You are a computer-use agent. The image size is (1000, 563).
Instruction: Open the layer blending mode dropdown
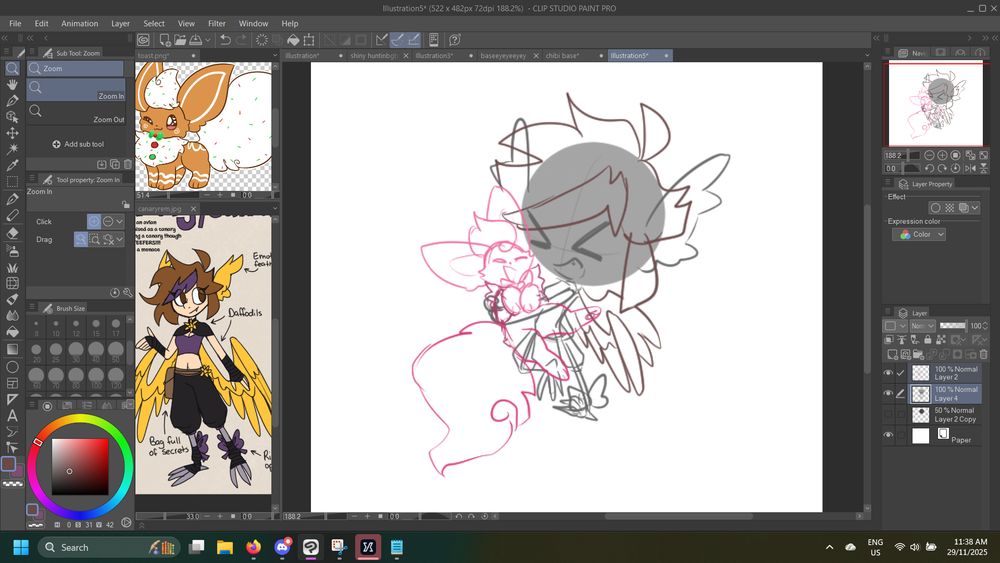(922, 326)
